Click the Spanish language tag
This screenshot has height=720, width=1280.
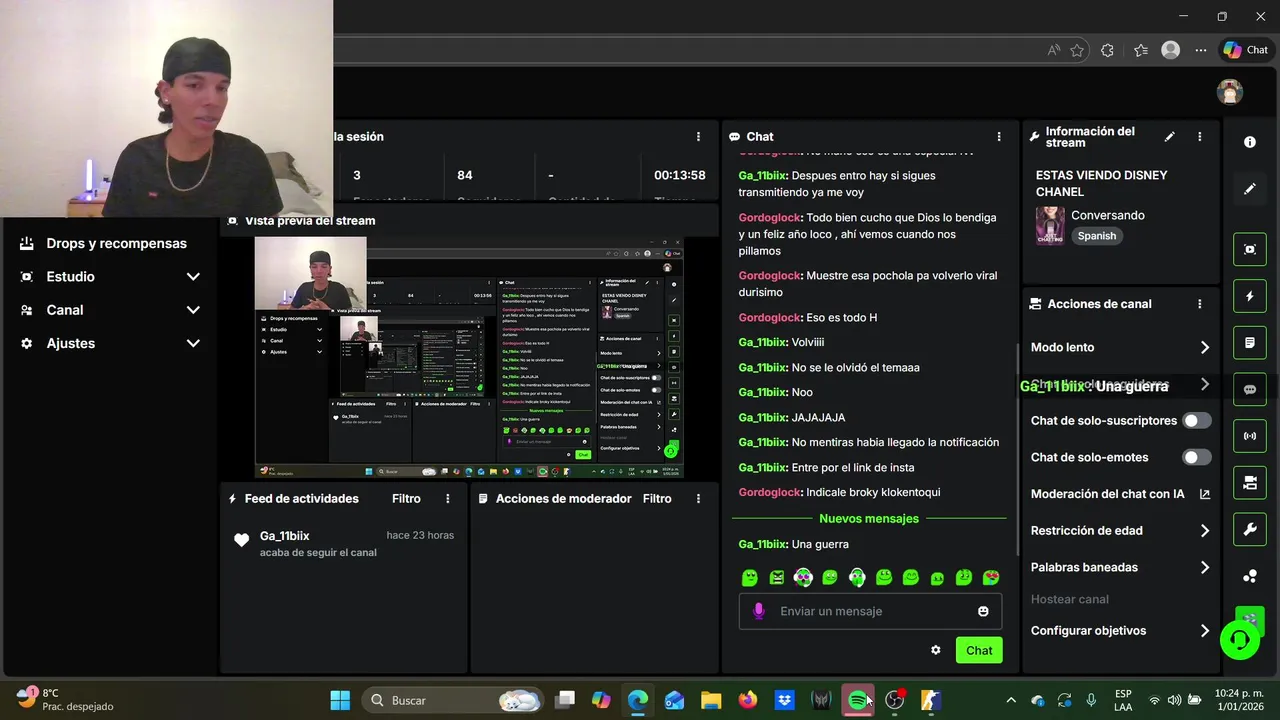point(1097,236)
